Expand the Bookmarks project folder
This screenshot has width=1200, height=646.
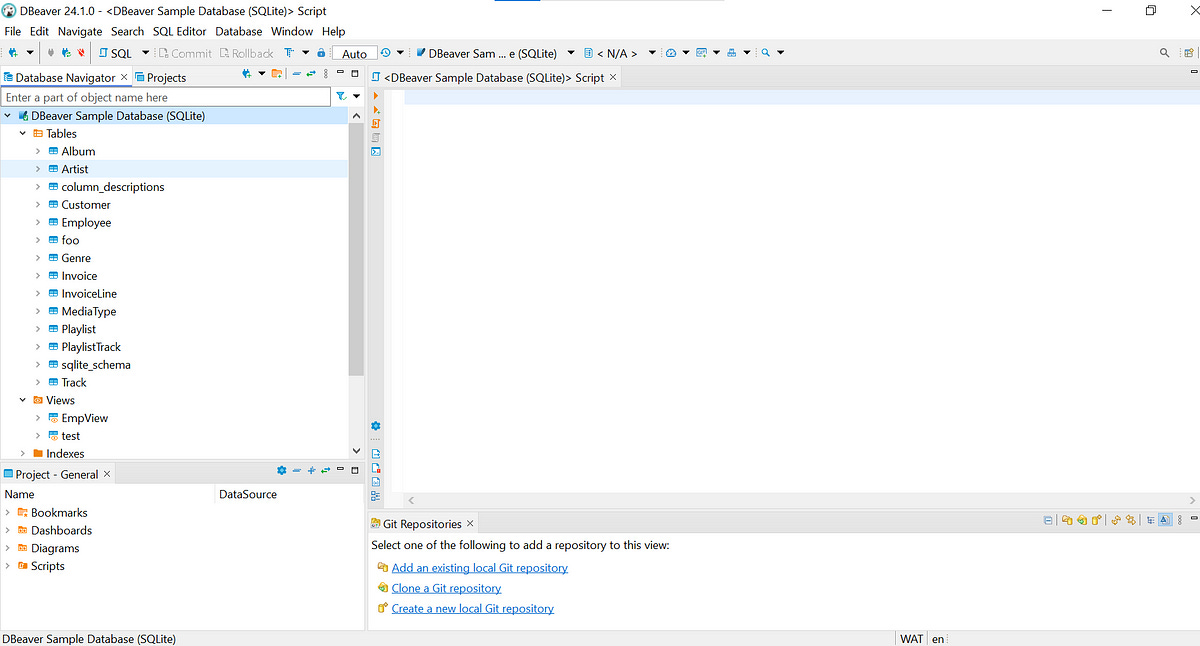tap(8, 512)
